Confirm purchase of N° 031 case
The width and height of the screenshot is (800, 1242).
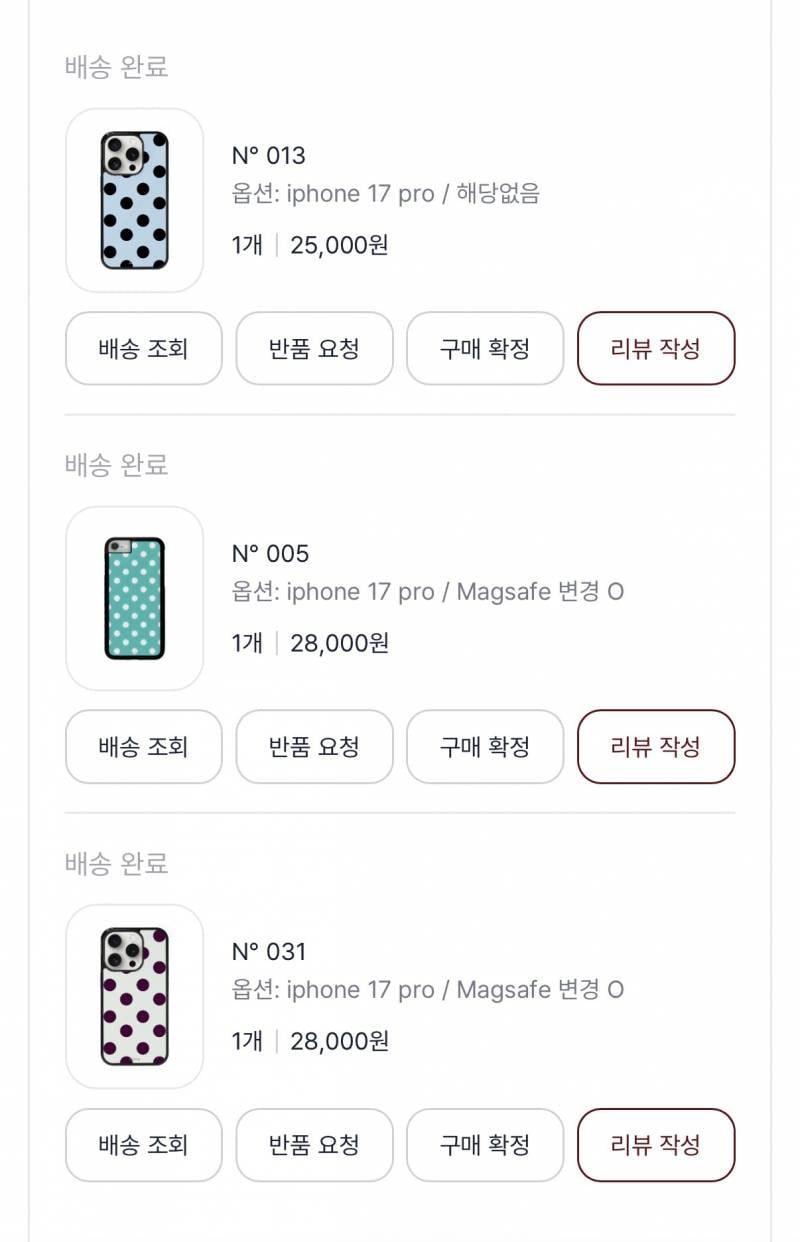485,1144
